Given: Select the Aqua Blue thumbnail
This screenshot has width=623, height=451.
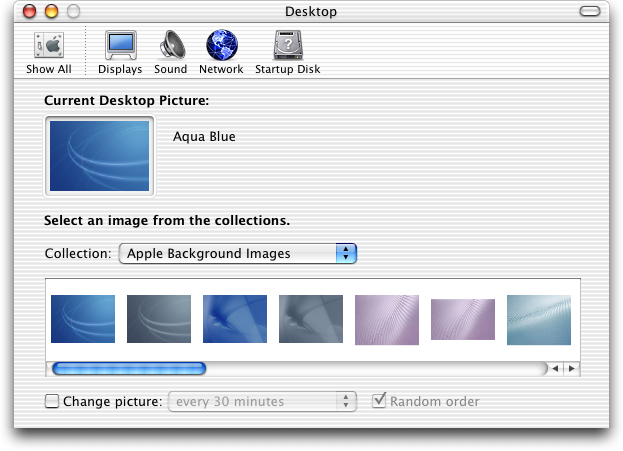Looking at the screenshot, I should pyautogui.click(x=83, y=319).
